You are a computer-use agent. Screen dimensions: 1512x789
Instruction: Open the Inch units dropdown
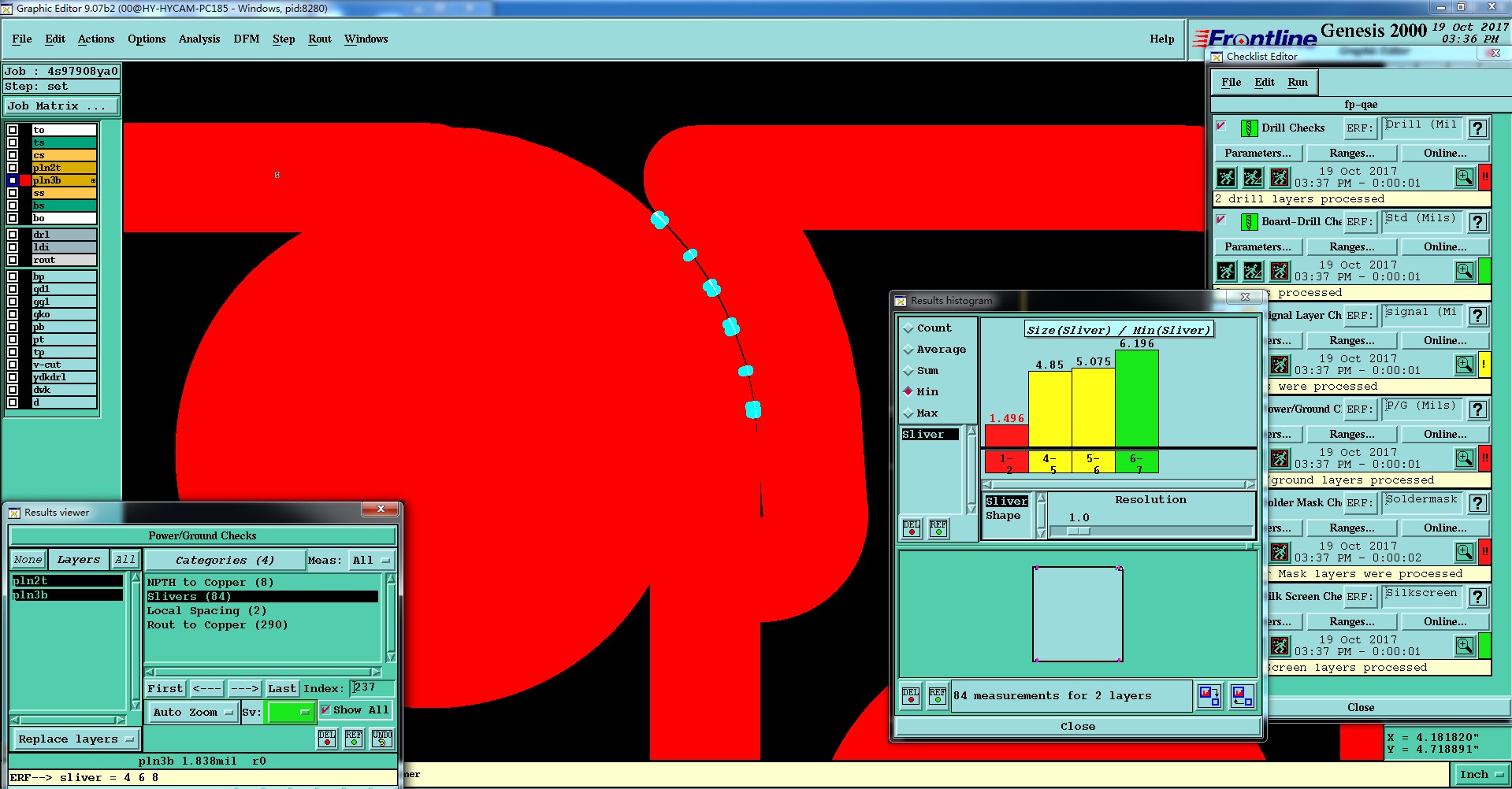point(1480,775)
